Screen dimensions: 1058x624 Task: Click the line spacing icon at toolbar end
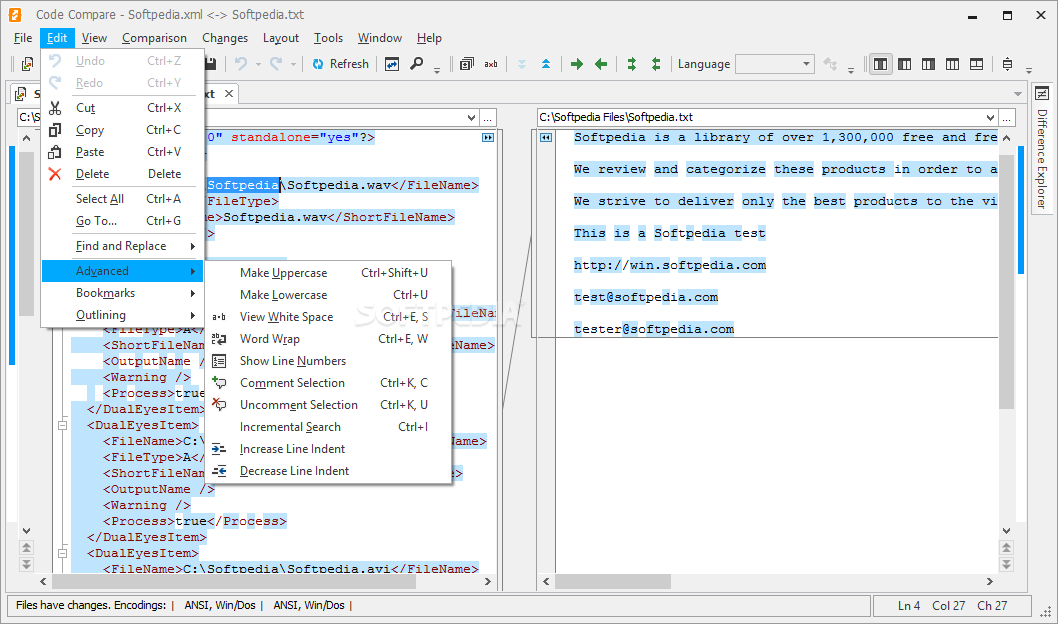(x=1007, y=64)
